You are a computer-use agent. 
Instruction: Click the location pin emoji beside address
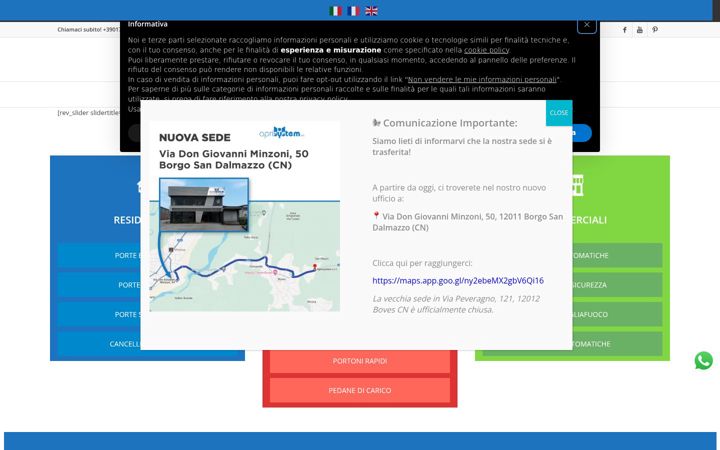click(376, 216)
